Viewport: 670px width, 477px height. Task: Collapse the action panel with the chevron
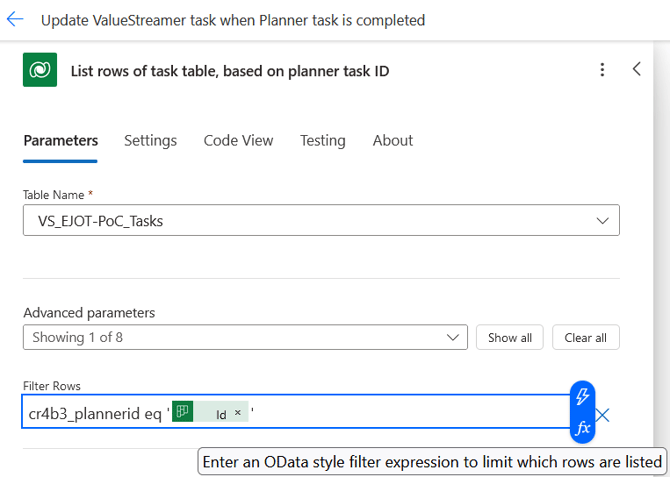tap(637, 69)
